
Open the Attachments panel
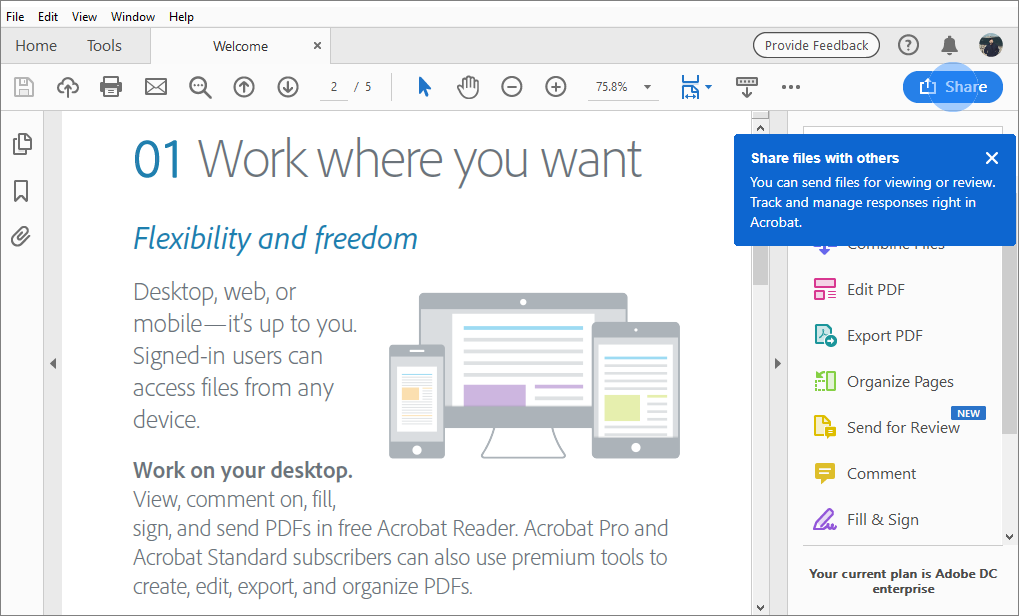pos(22,236)
